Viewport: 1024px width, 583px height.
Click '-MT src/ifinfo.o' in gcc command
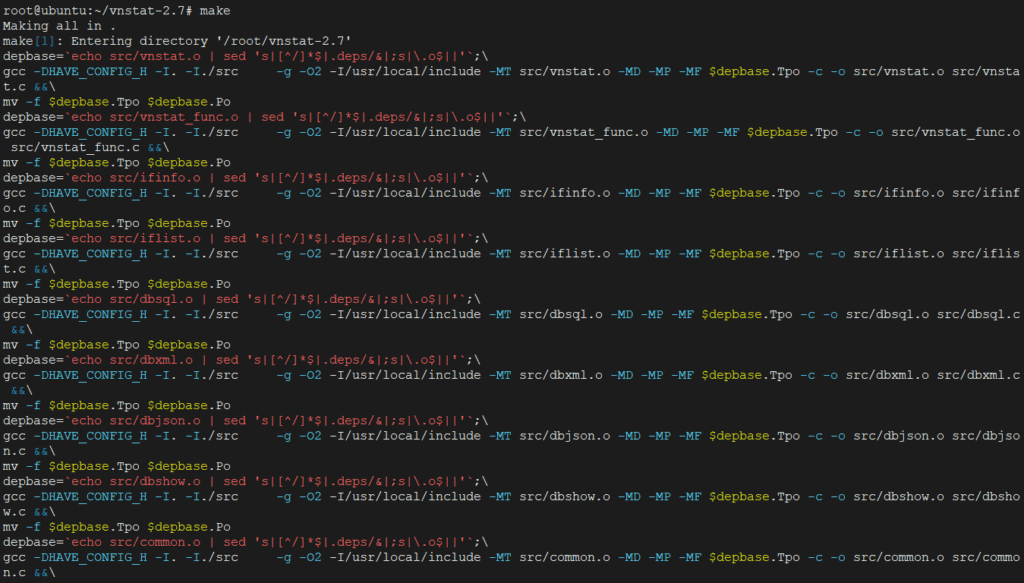pos(550,193)
